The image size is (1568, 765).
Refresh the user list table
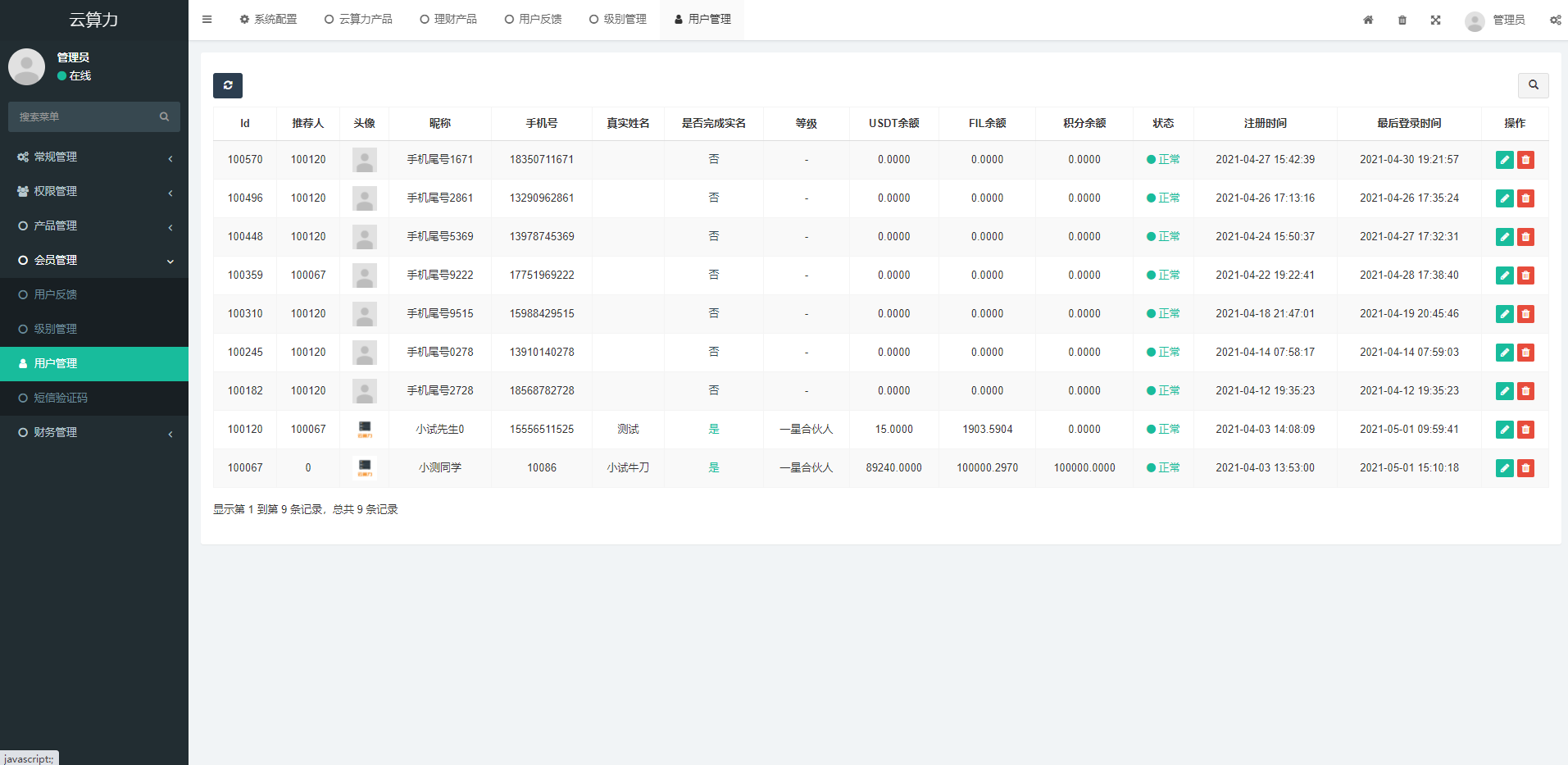point(227,85)
